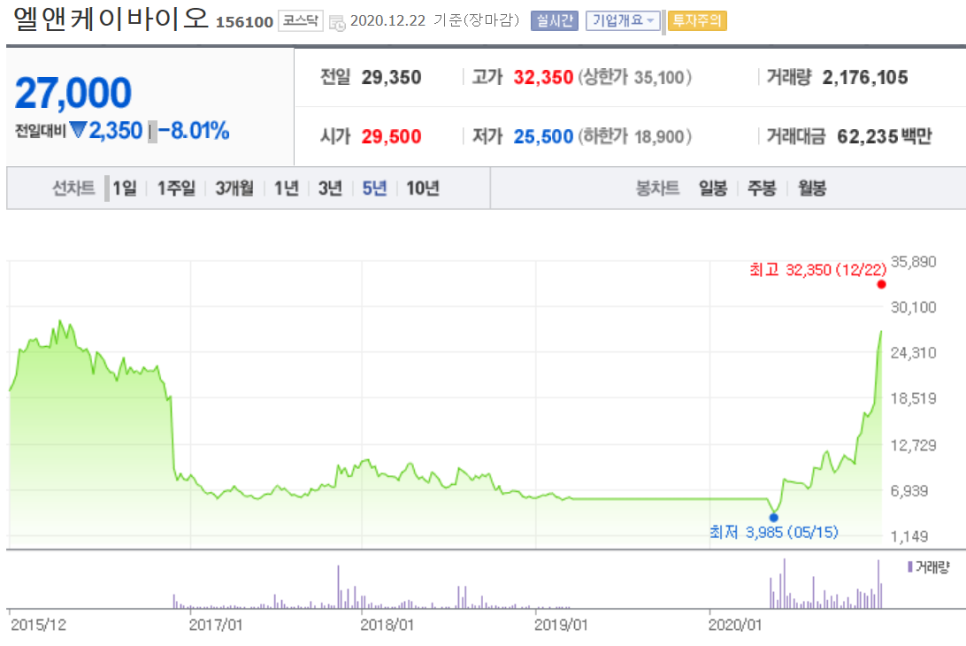Screen dimensions: 966x646
Task: Click the 하한가 18,900 text
Action: click(x=635, y=136)
